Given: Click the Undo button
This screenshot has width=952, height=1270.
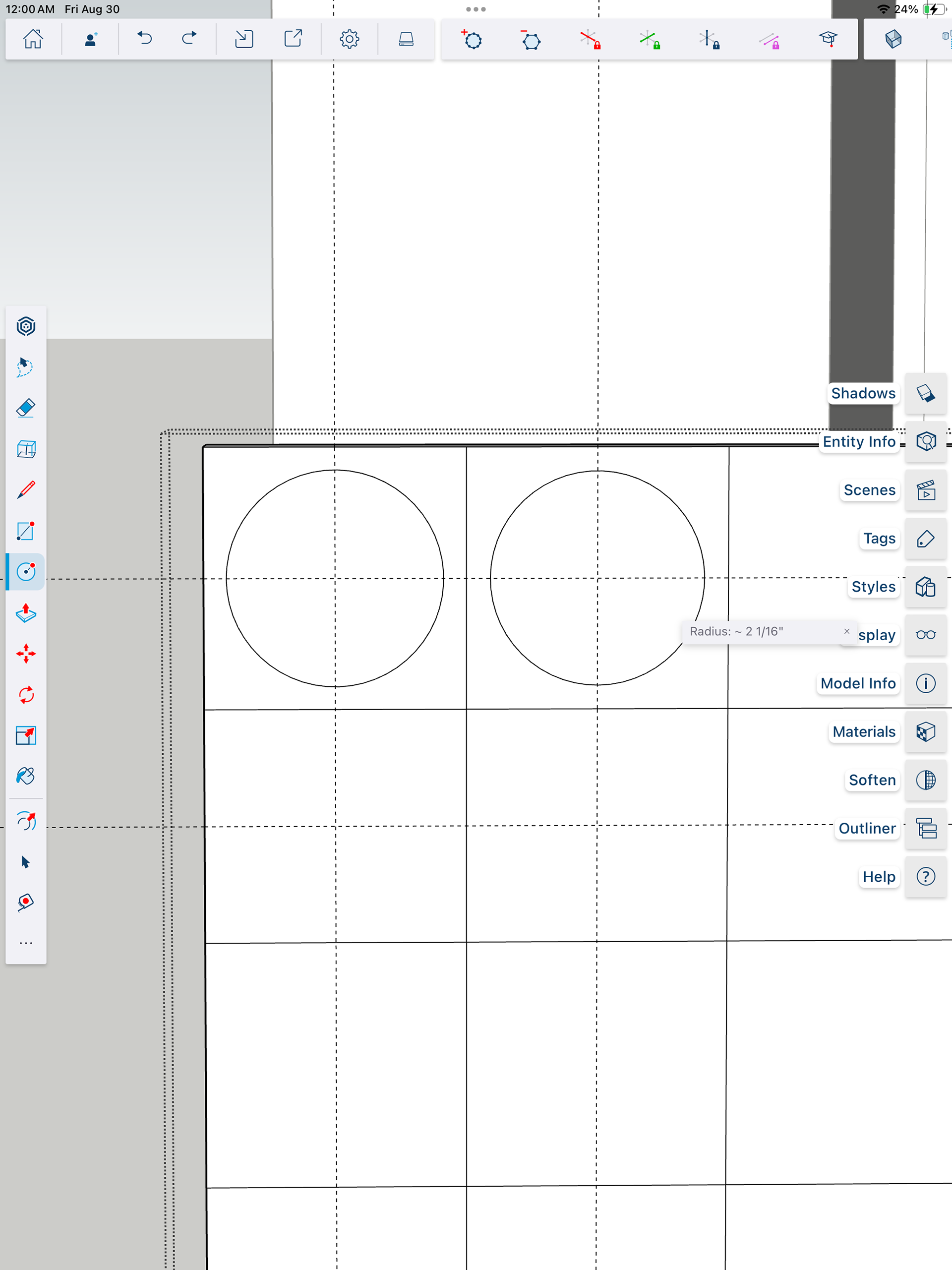Looking at the screenshot, I should [x=145, y=39].
